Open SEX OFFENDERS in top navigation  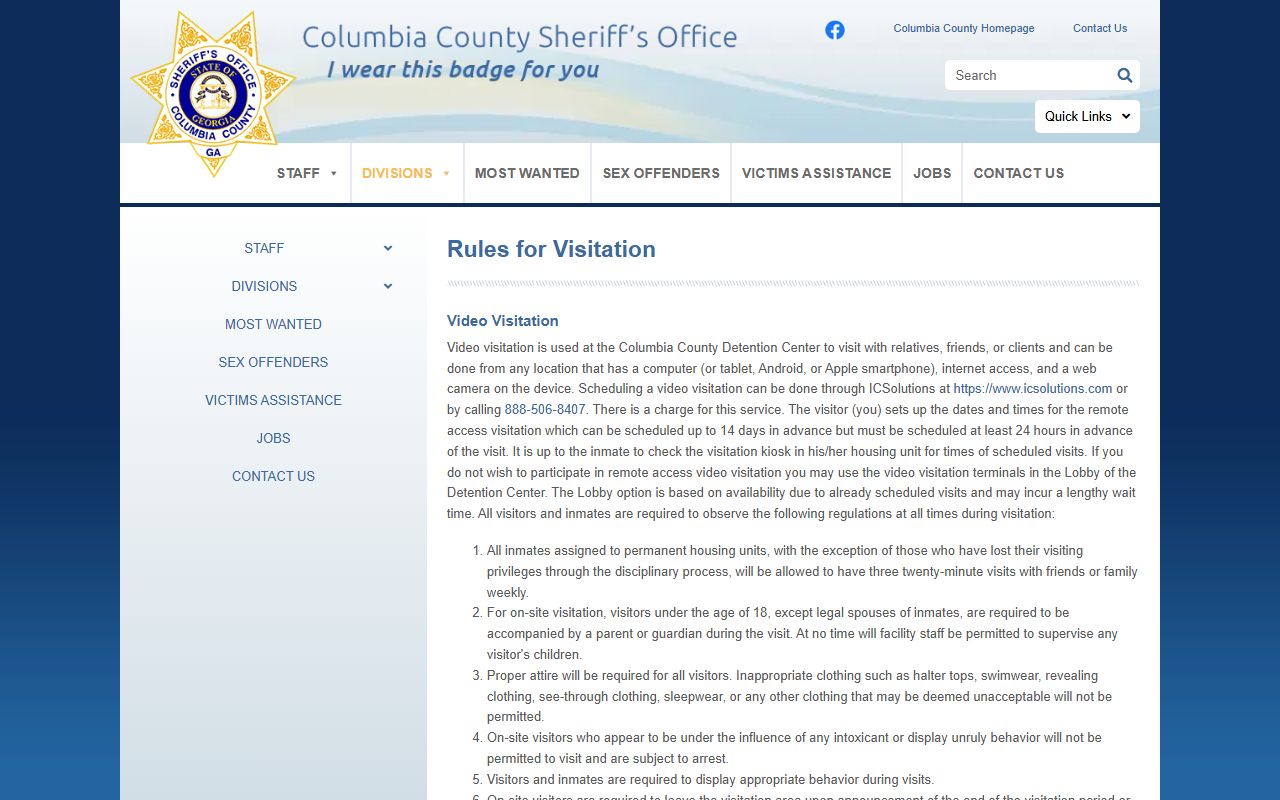661,173
